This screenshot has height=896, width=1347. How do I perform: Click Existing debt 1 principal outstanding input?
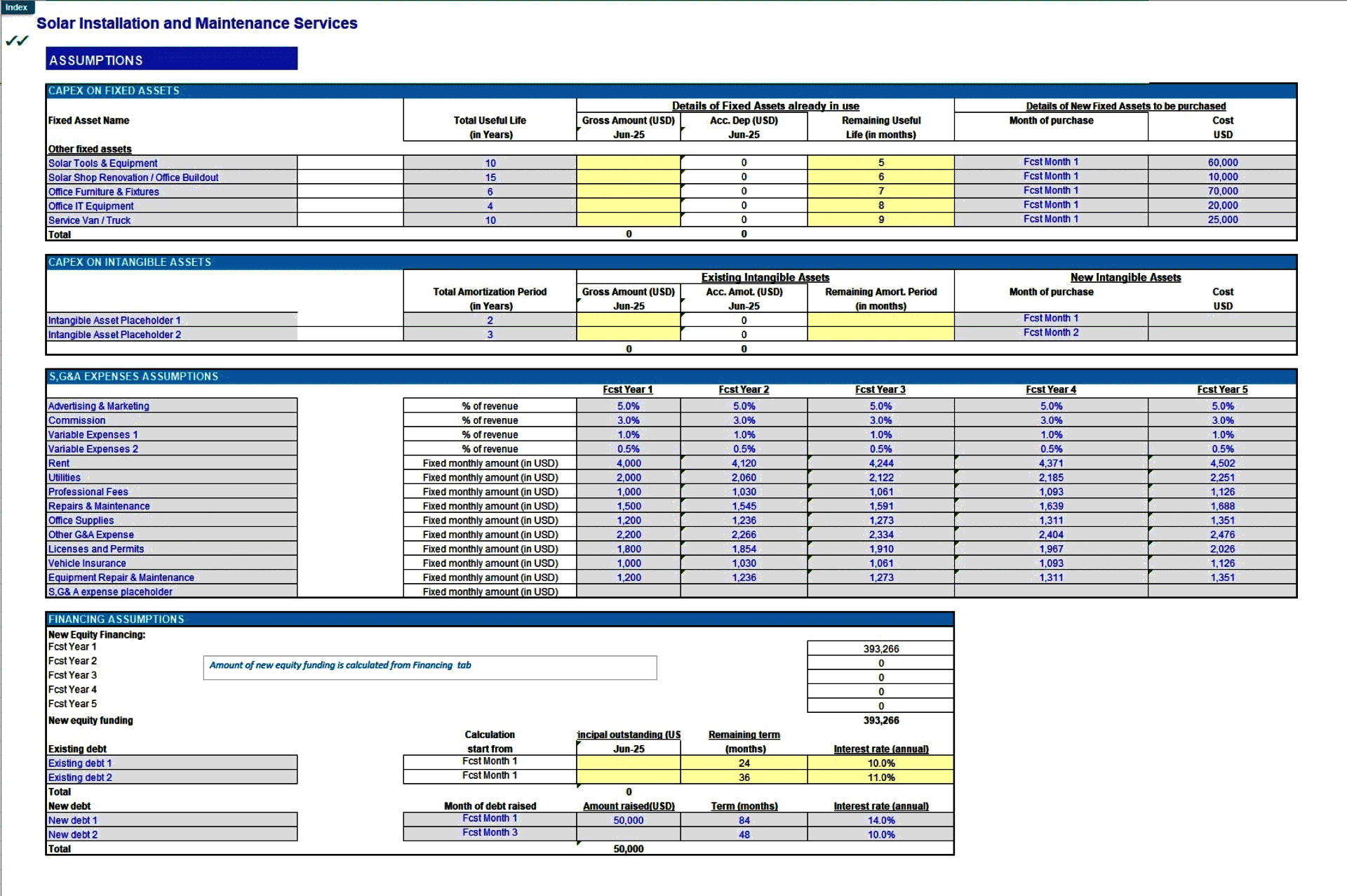[629, 763]
